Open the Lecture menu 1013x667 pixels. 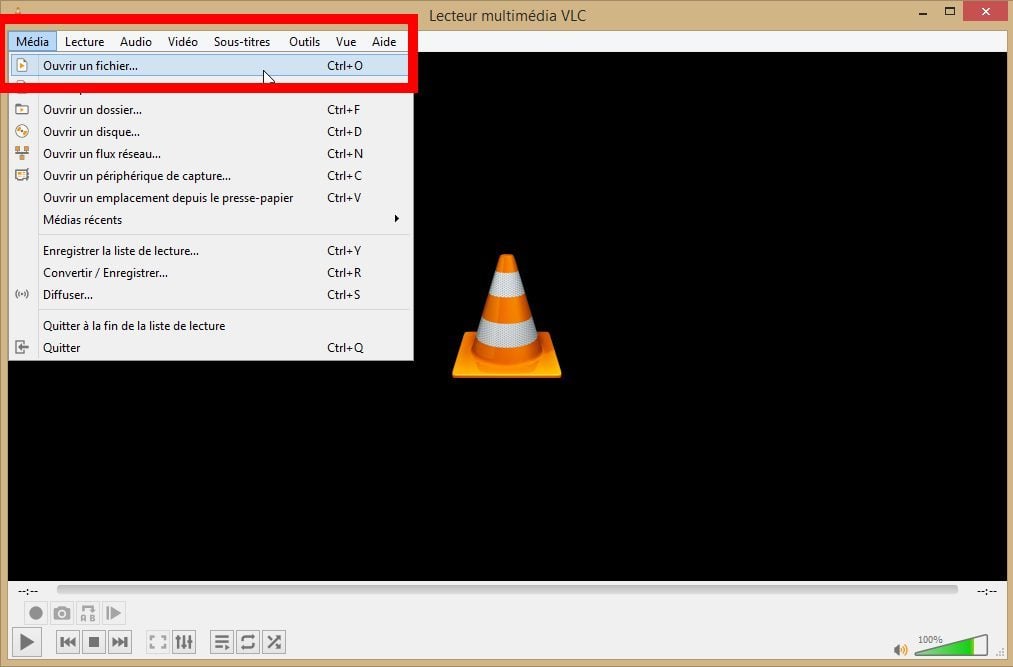coord(85,41)
